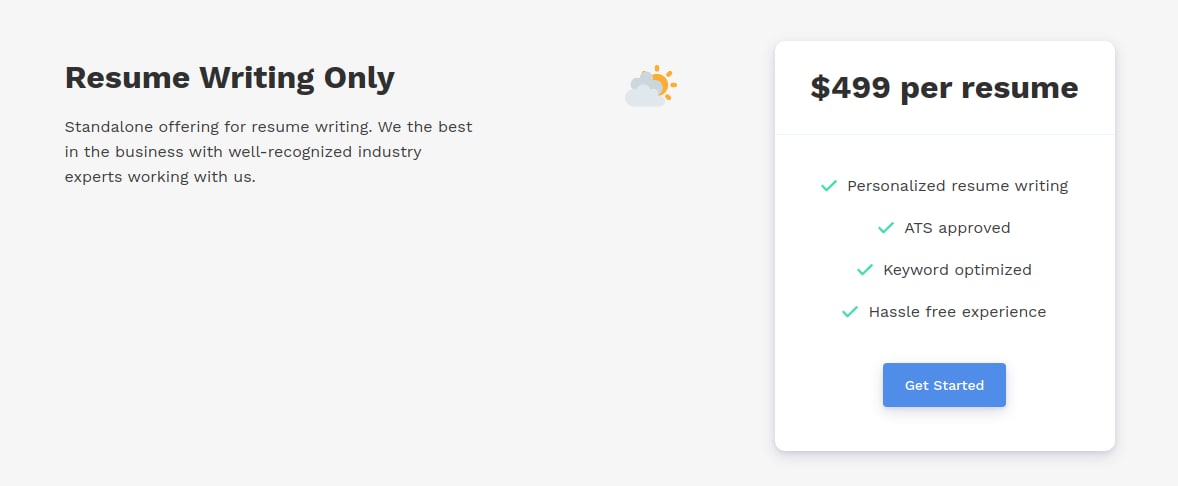Click the word Only in the heading
1178x486 pixels.
(359, 78)
